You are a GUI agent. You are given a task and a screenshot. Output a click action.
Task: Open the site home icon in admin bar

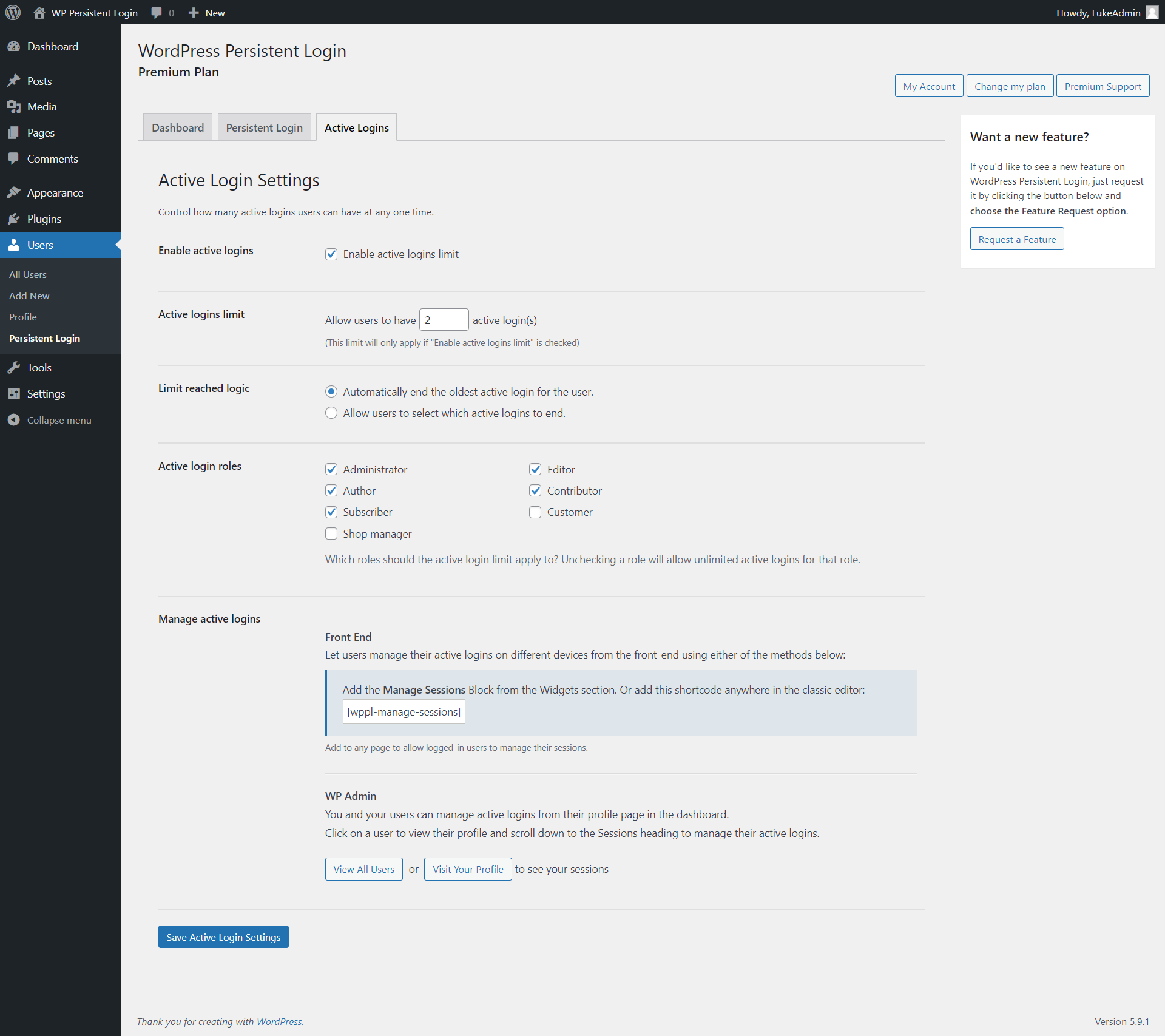coord(39,13)
